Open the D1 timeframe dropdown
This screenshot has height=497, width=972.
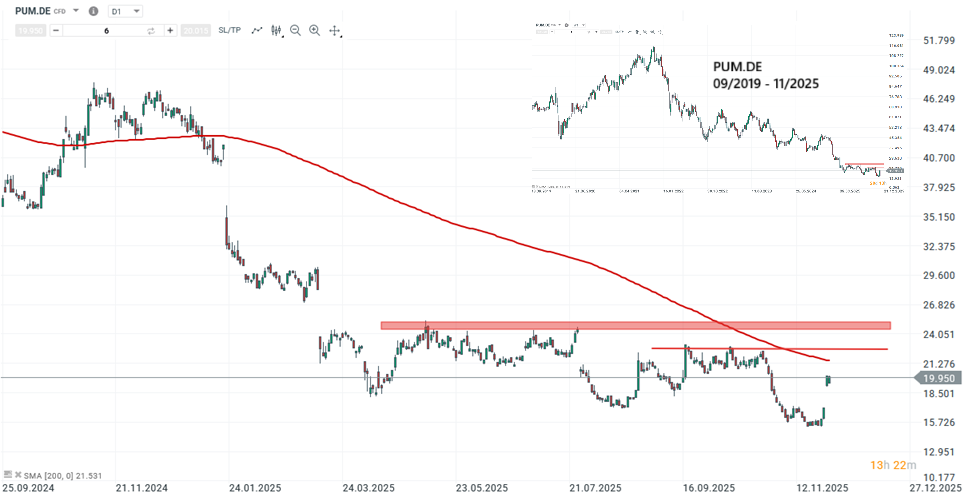[x=124, y=11]
